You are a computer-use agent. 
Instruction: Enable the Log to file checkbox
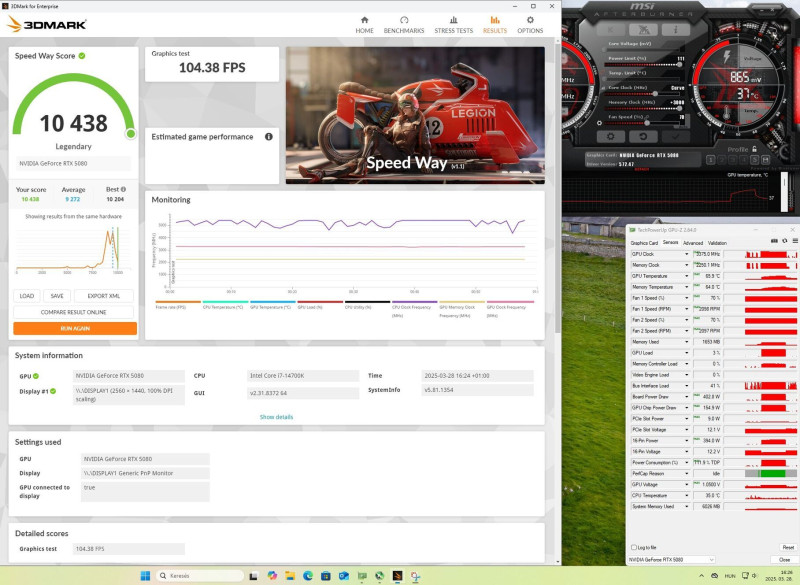(634, 547)
